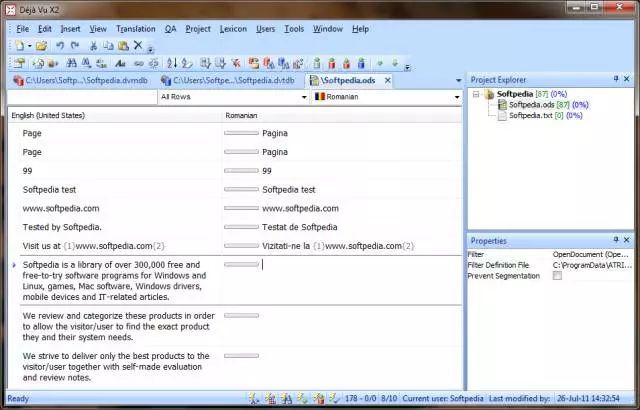Open the Romanian language dropdown
The height and width of the screenshot is (410, 640).
457,97
